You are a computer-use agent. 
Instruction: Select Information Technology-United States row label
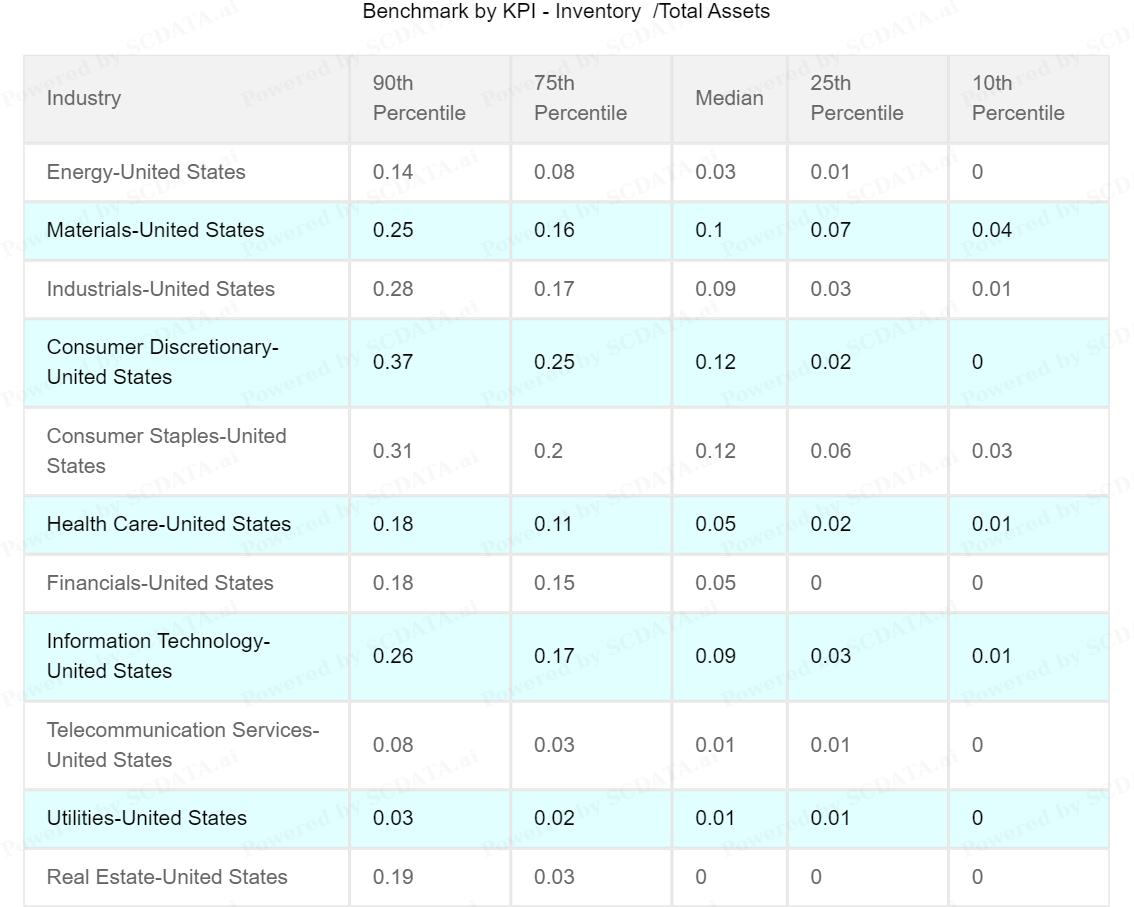coord(158,656)
